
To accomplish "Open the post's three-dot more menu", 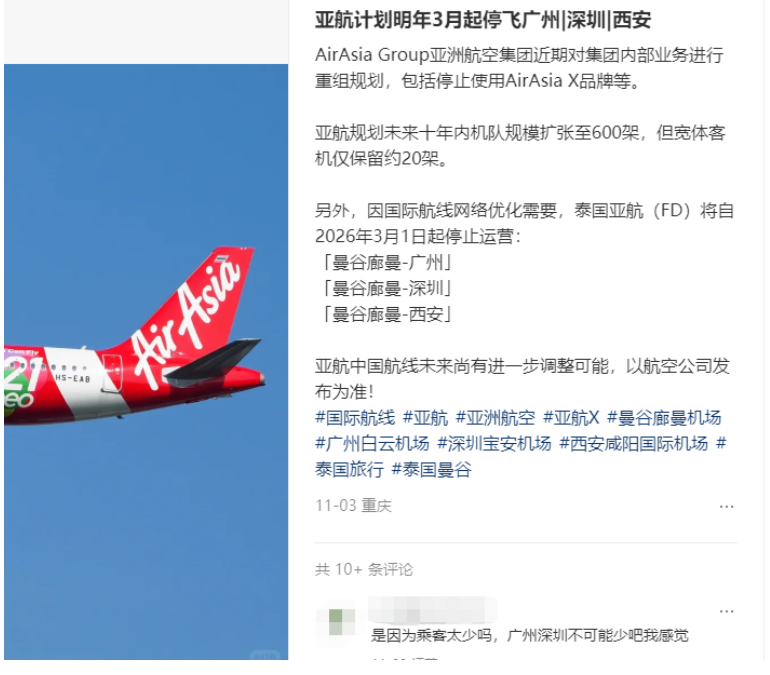I will [726, 507].
